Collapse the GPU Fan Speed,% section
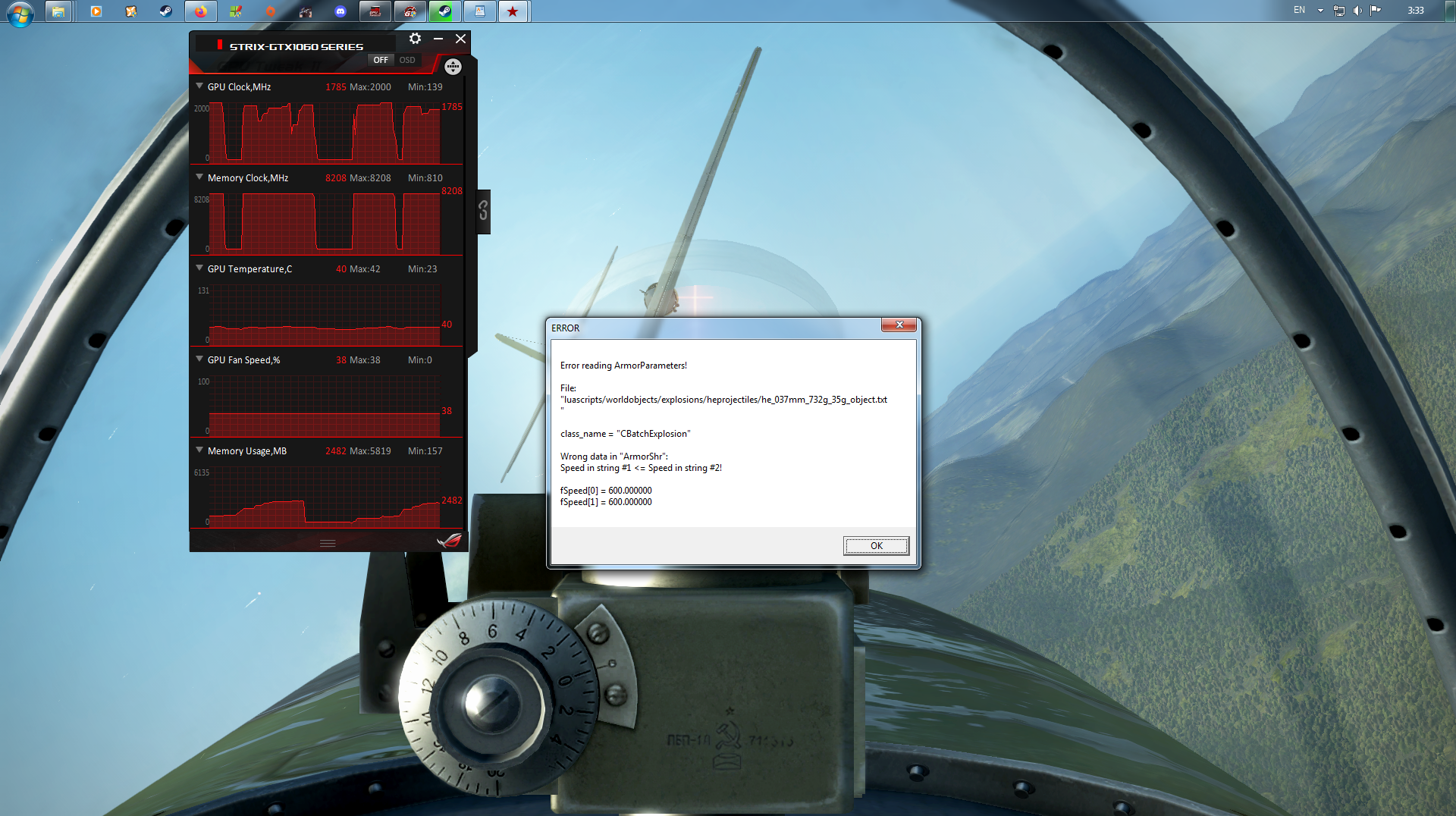 [199, 359]
